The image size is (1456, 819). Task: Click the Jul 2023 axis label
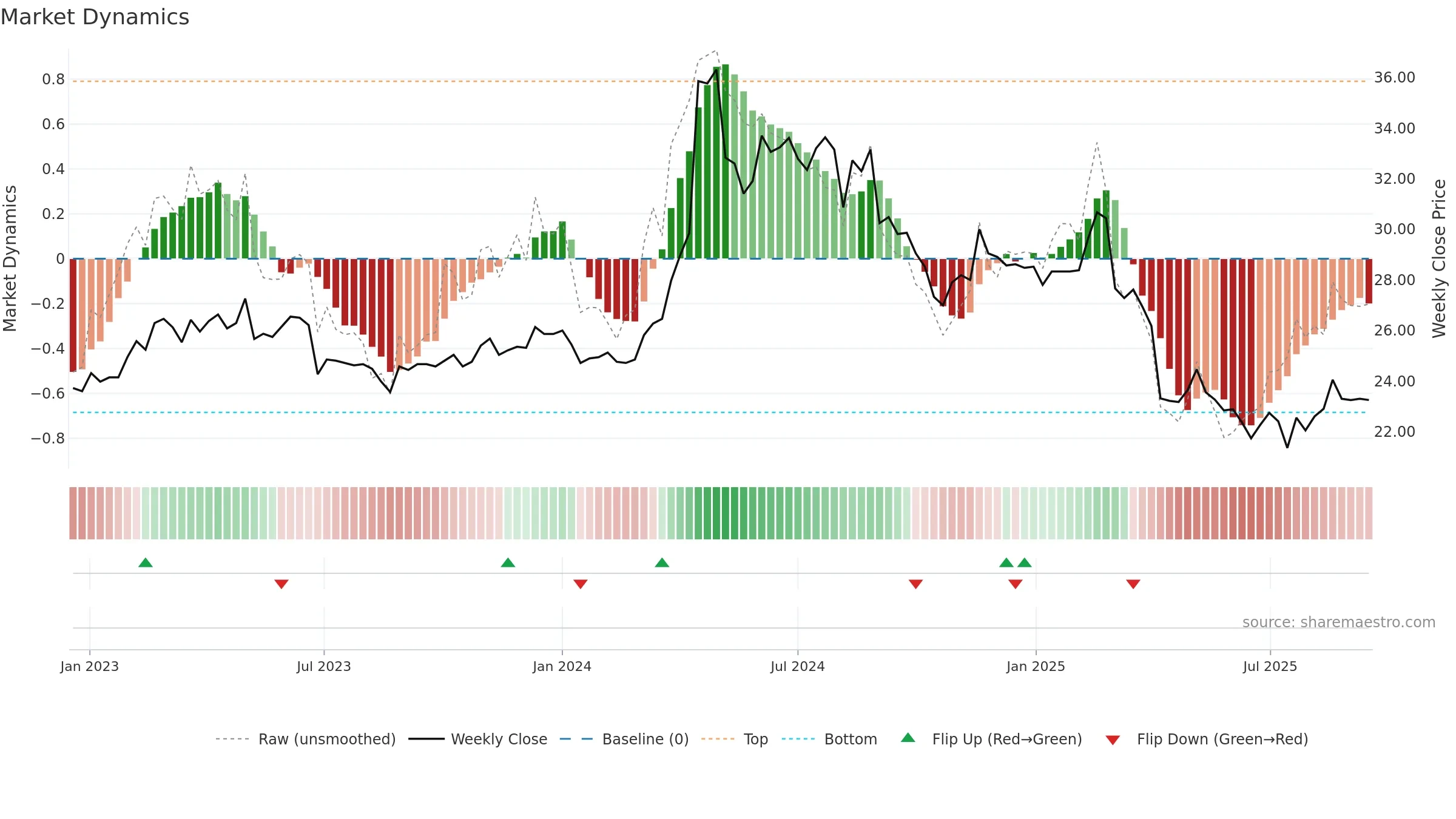point(324,666)
